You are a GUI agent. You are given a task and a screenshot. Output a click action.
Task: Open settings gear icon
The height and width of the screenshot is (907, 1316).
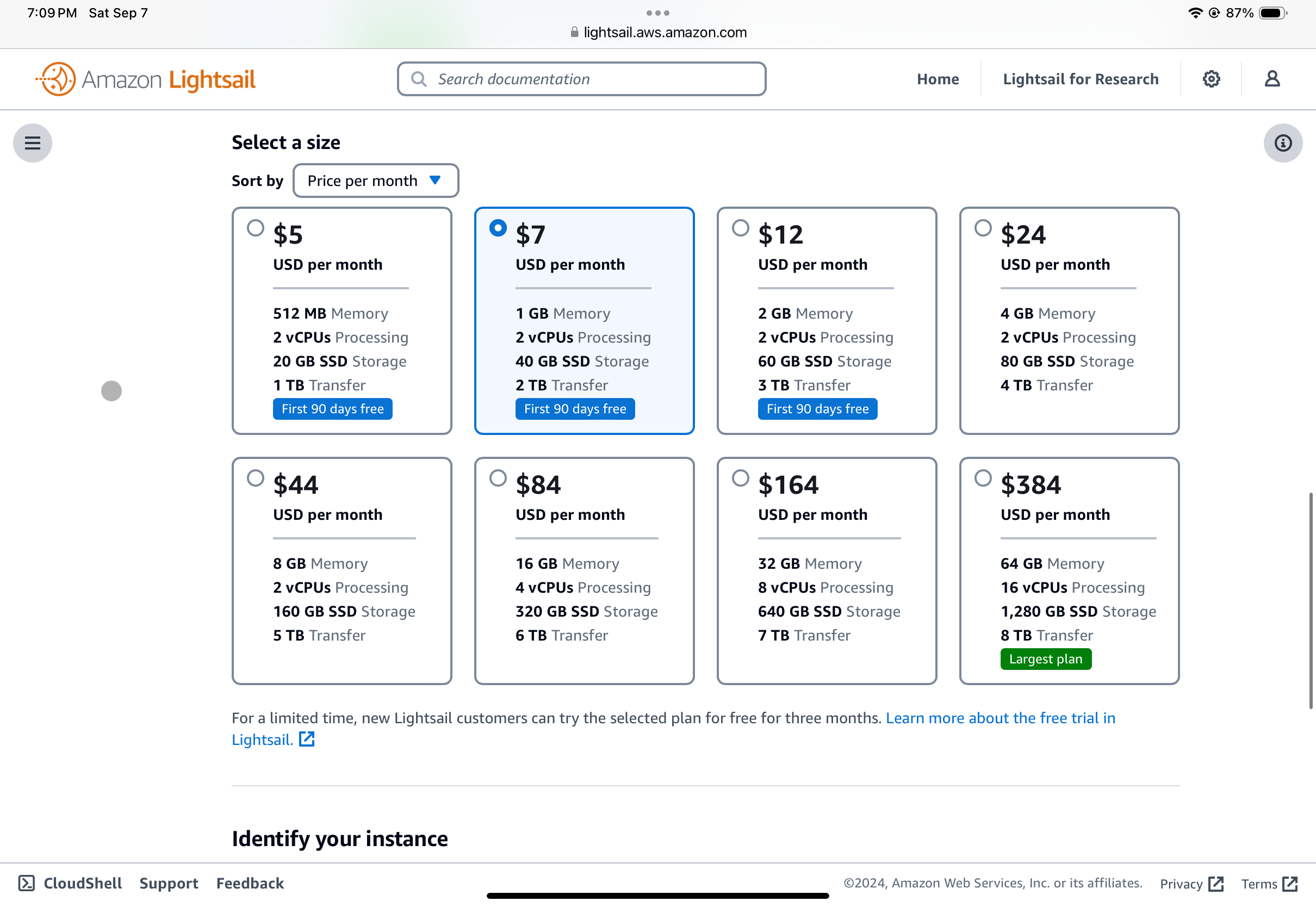click(x=1211, y=79)
